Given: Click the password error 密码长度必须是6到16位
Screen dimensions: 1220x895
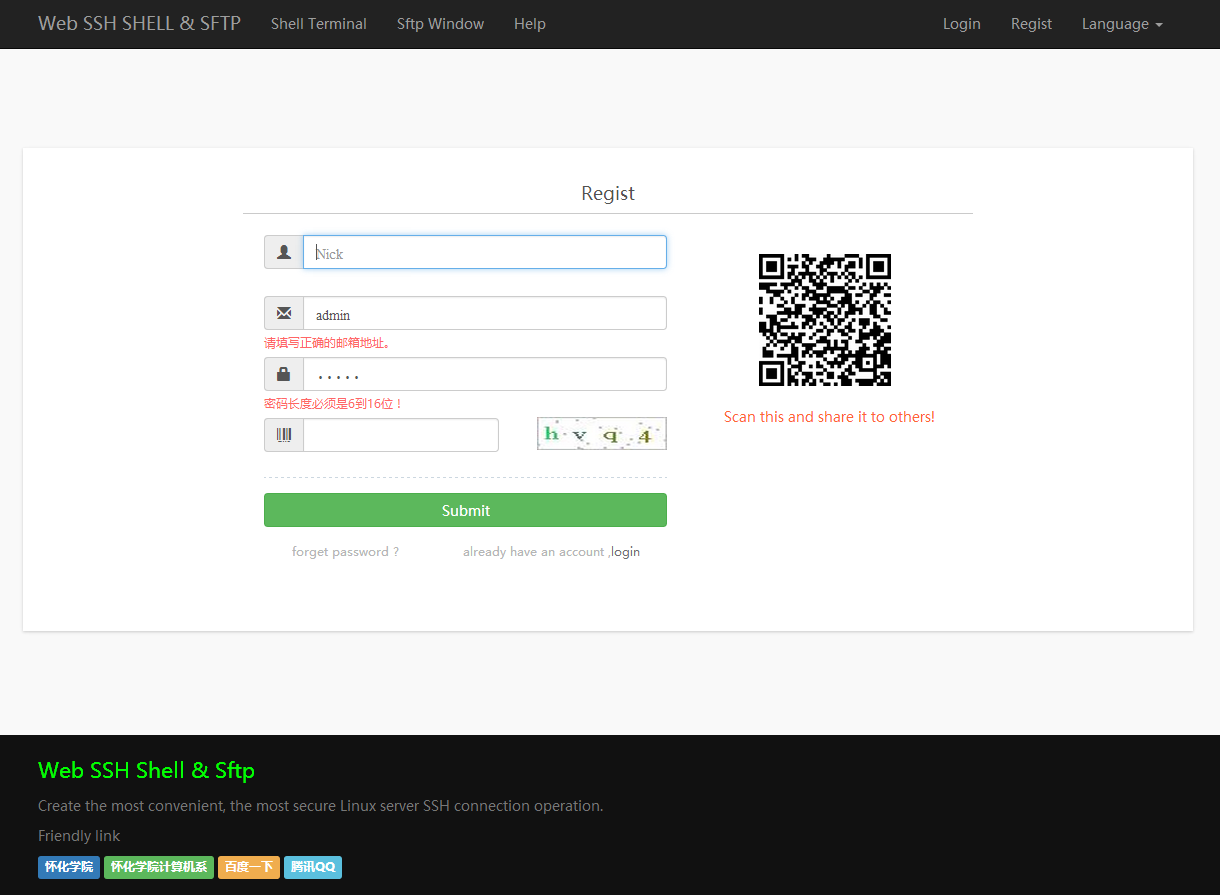Looking at the screenshot, I should 334,404.
